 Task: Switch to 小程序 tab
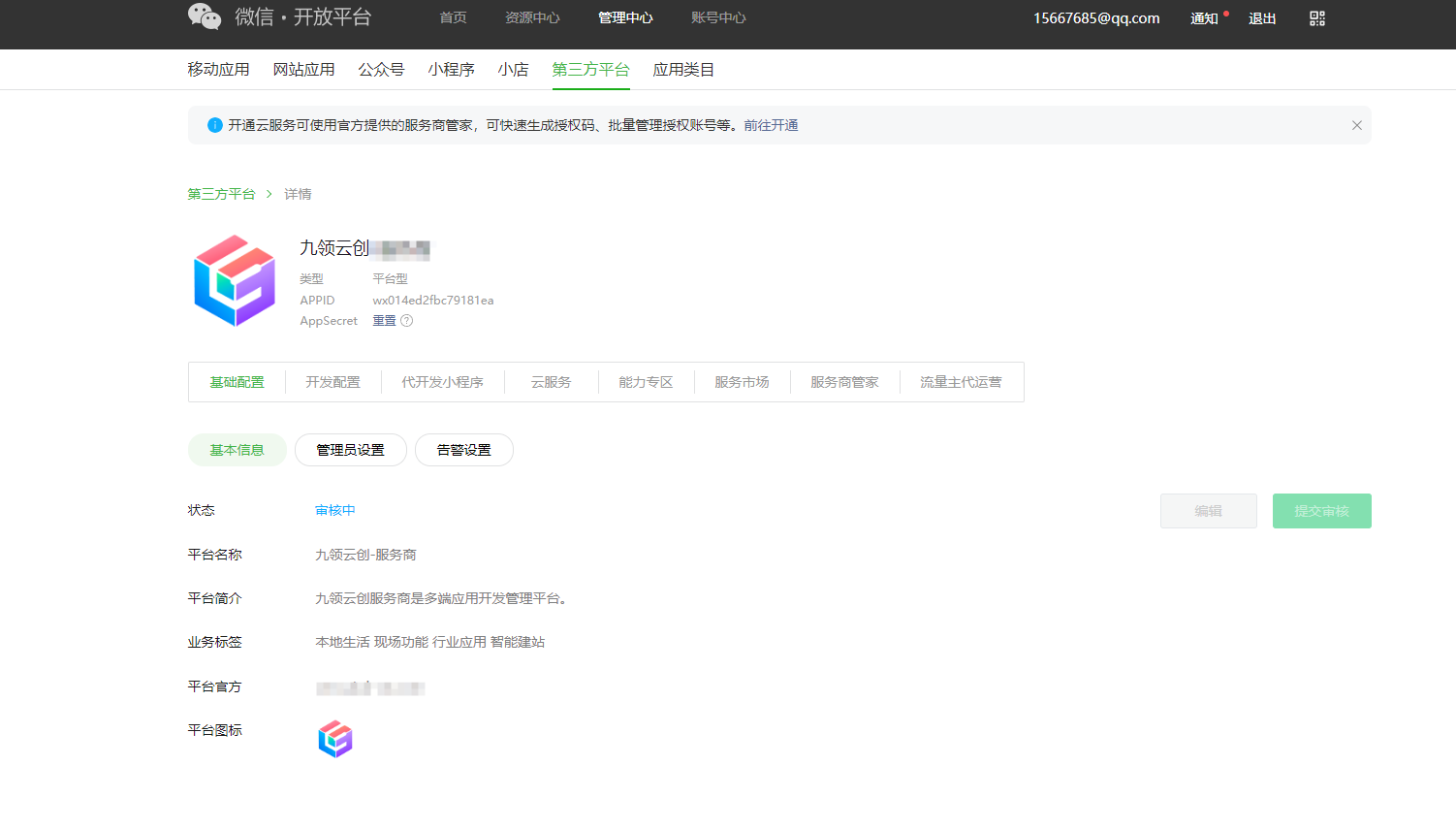452,70
